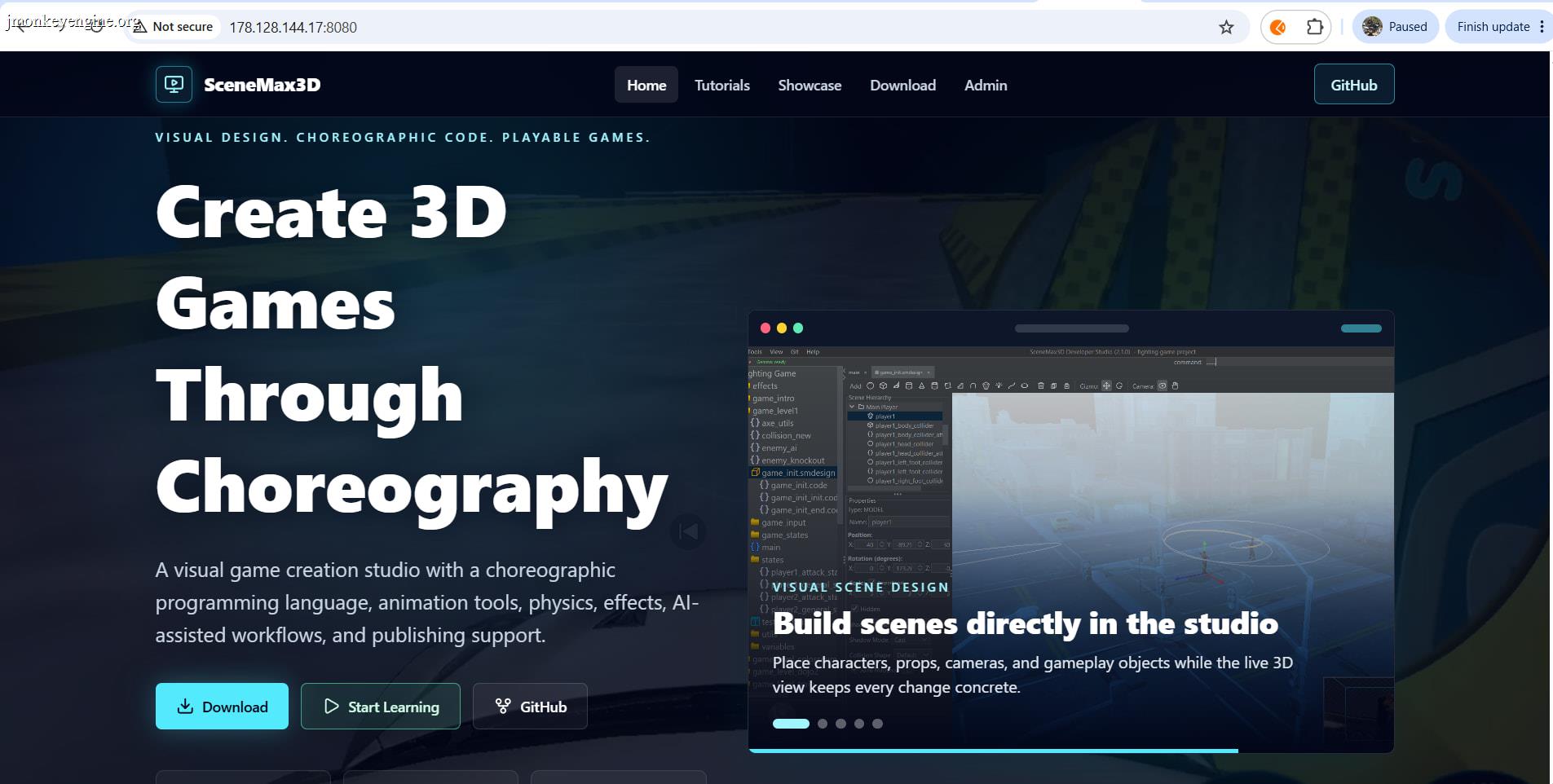Screen dimensions: 1553x784
Task: Switch to the Showcase page
Action: click(810, 85)
